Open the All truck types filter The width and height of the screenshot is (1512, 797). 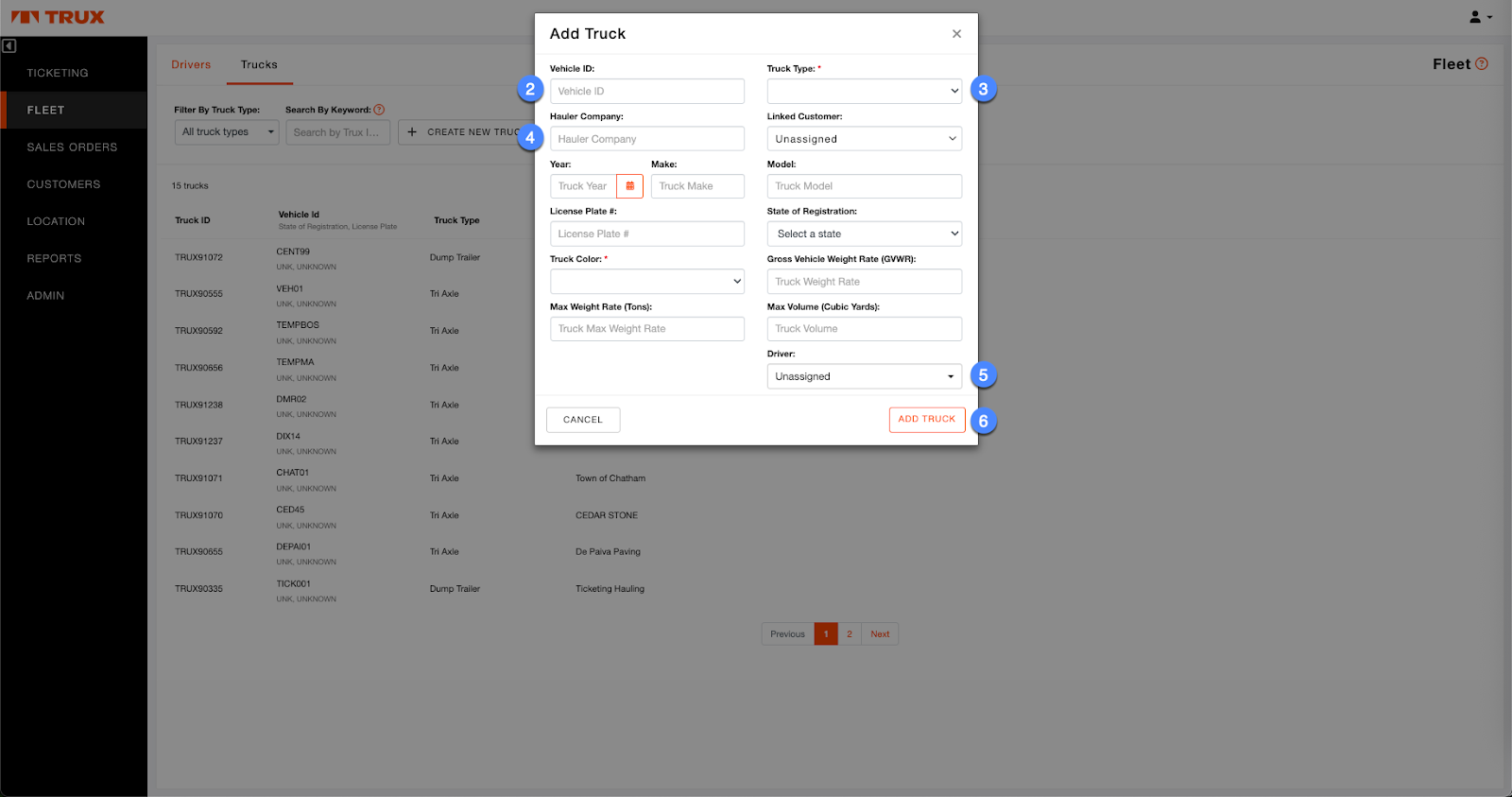click(x=227, y=132)
